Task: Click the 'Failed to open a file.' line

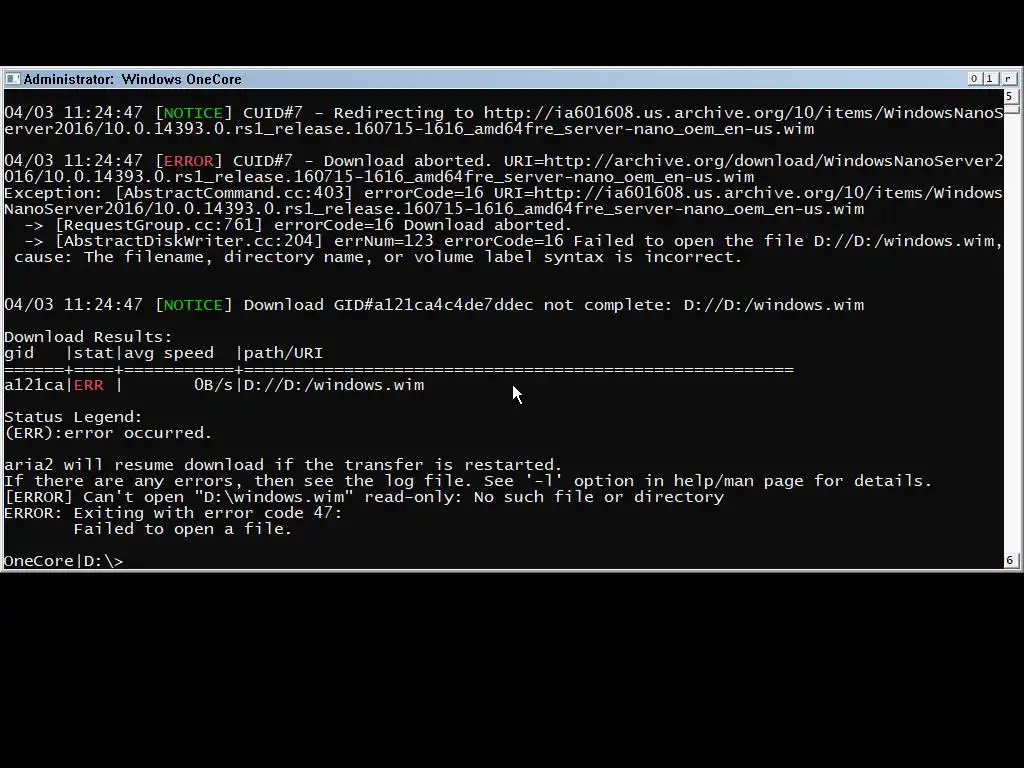Action: click(x=183, y=529)
